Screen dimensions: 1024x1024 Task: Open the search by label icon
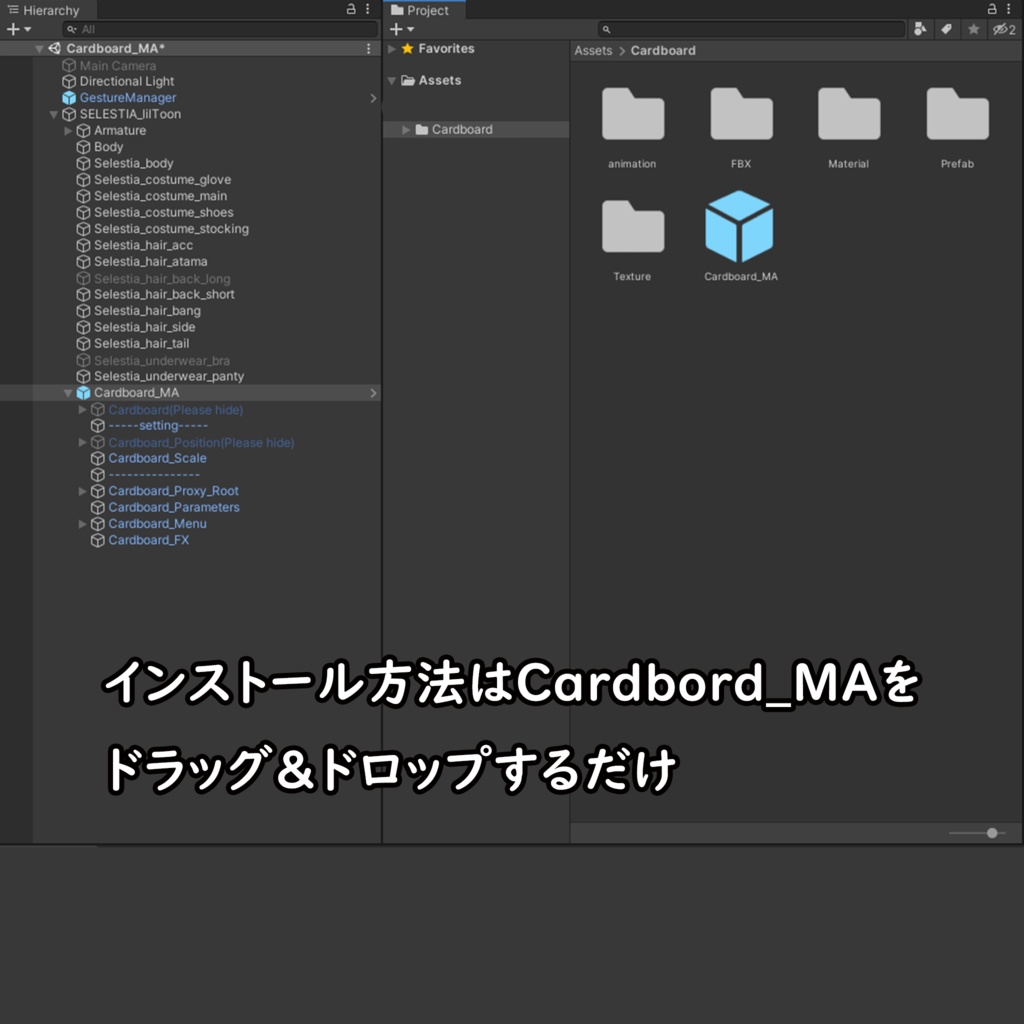(946, 29)
